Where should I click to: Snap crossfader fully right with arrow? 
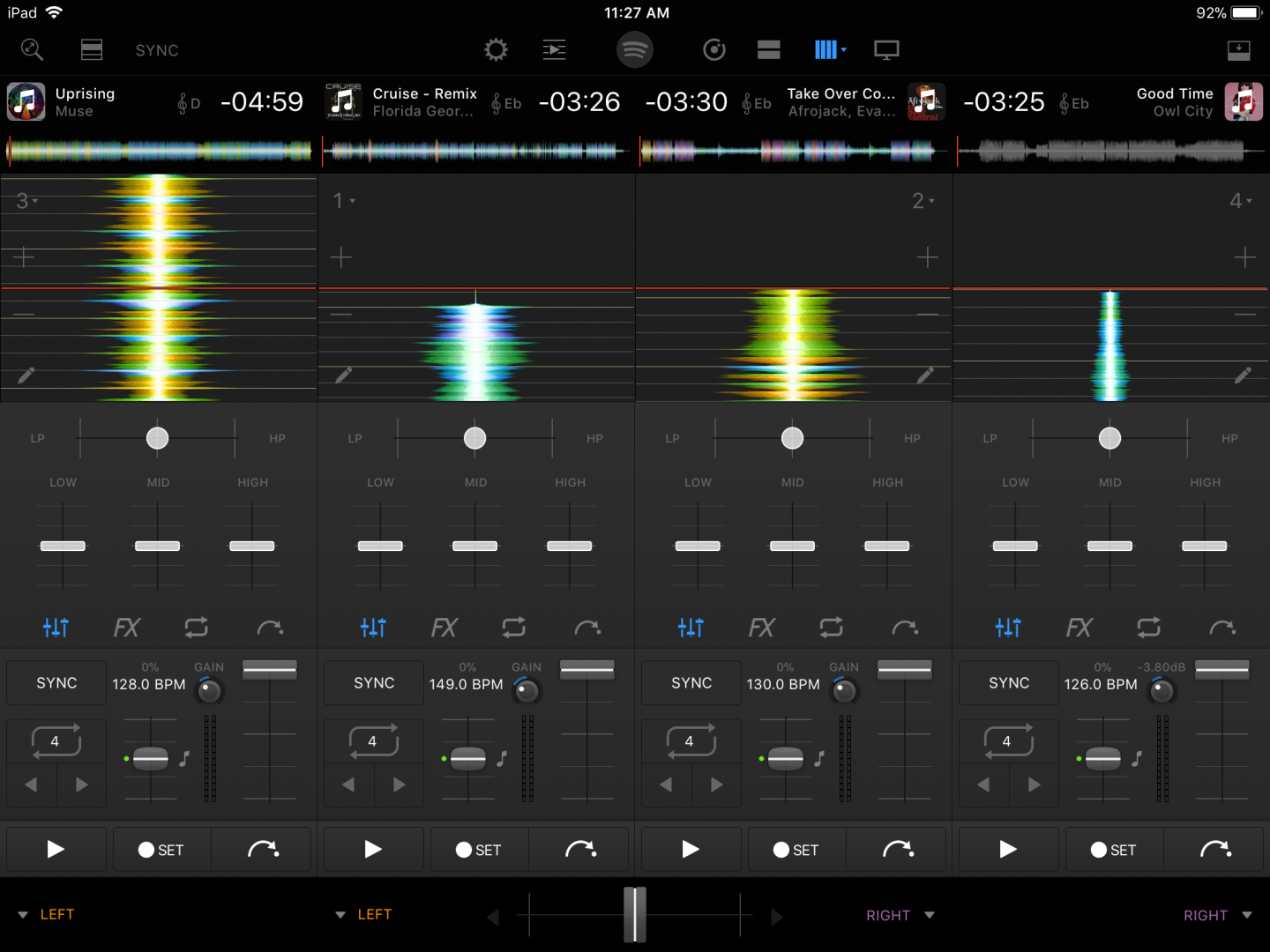tap(777, 917)
